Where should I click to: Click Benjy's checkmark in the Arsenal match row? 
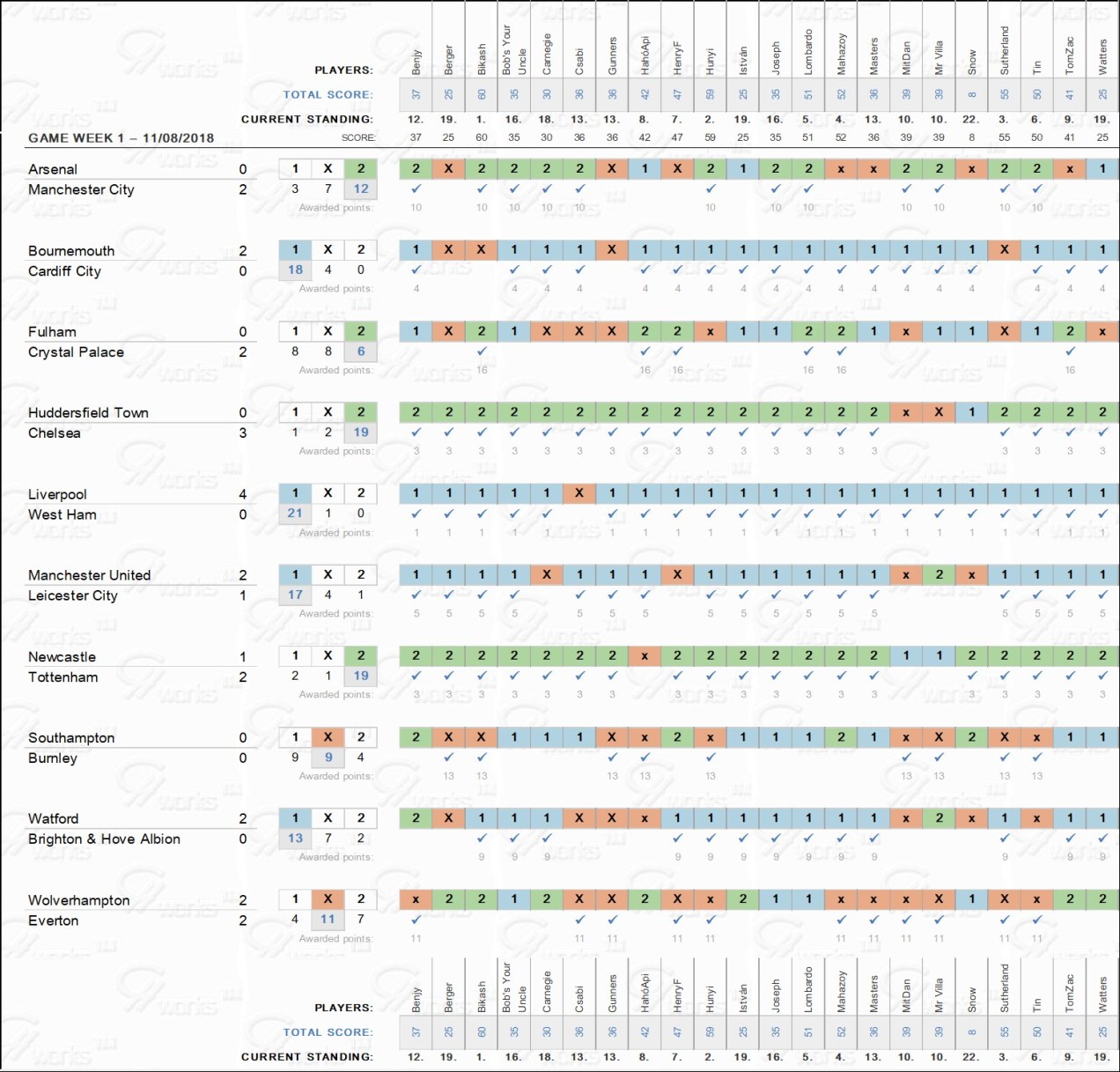point(416,189)
